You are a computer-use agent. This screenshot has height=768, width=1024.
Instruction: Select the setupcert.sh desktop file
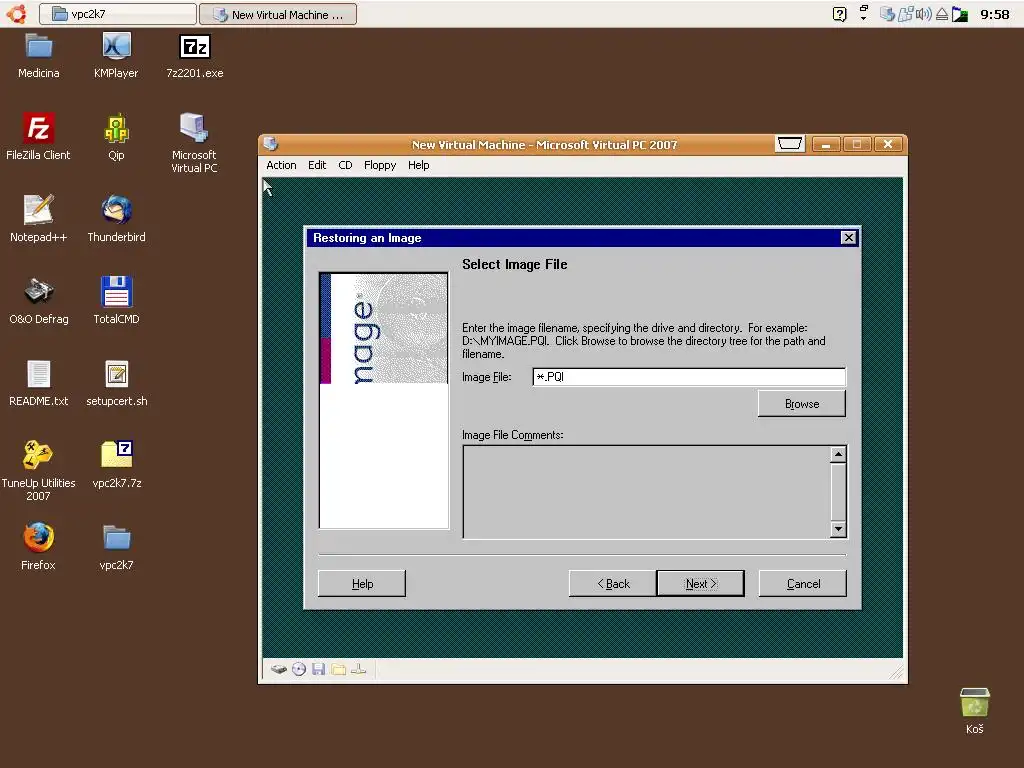click(116, 383)
